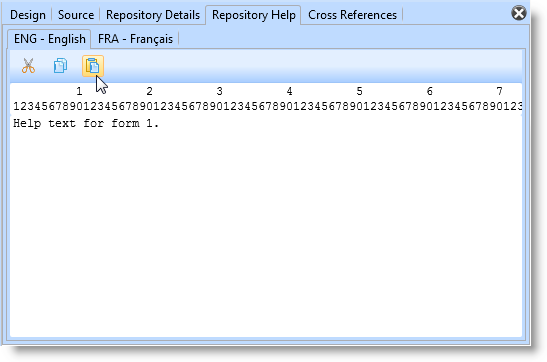Select the Repository Help tab
This screenshot has width=547, height=362.
(x=254, y=15)
